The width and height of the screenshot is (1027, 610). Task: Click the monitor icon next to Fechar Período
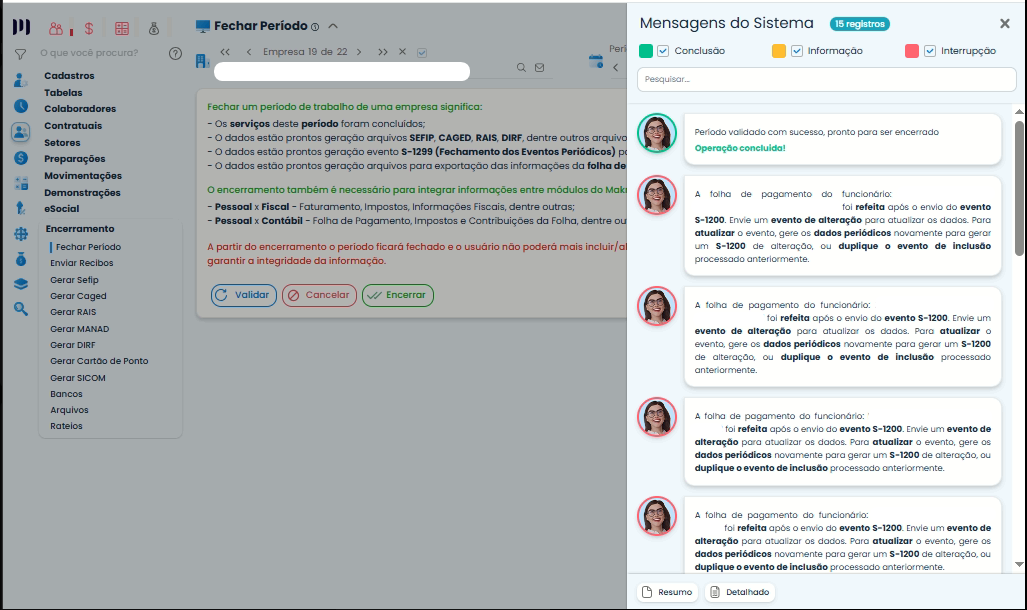tap(203, 26)
